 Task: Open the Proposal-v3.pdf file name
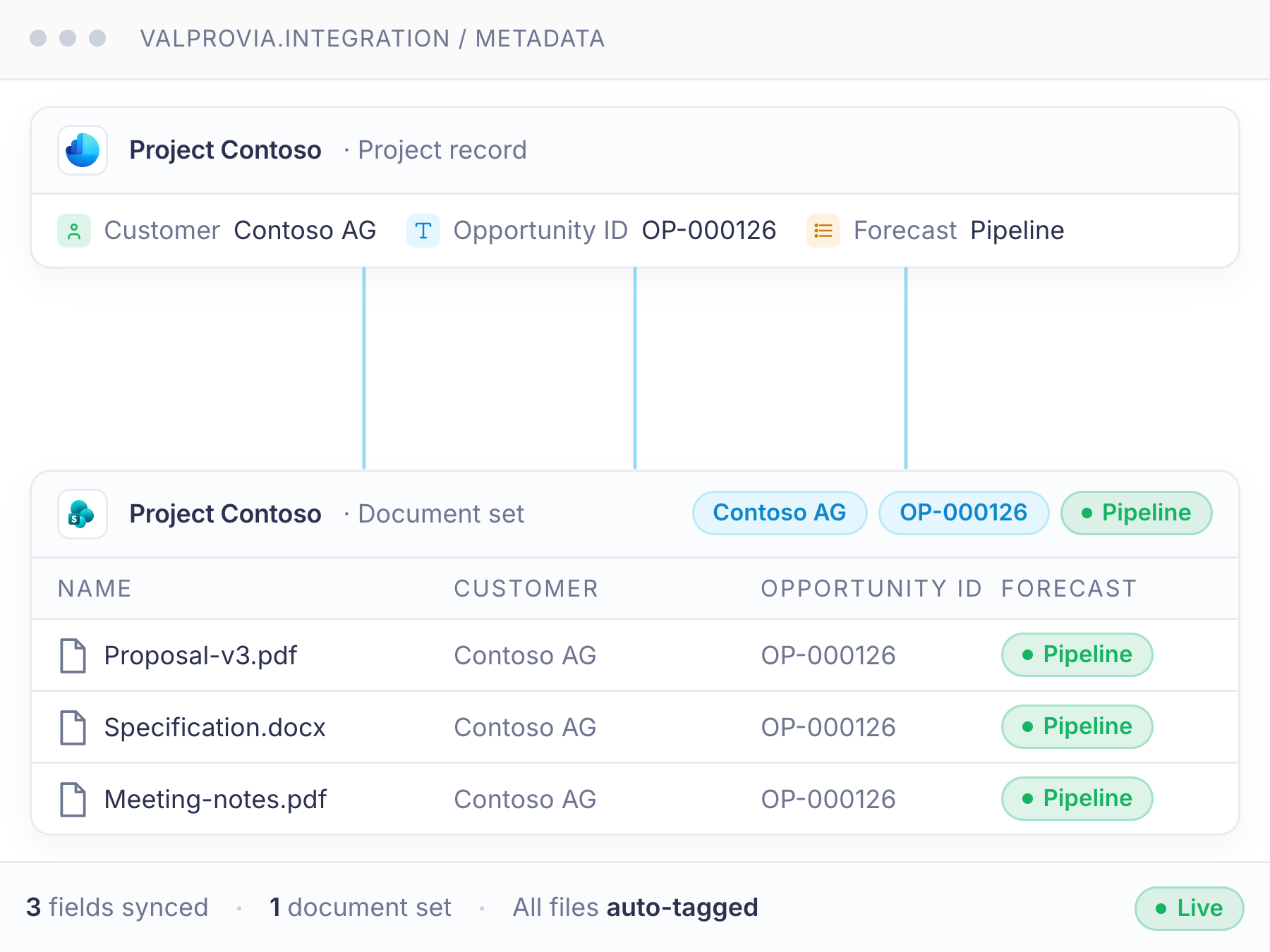coord(201,656)
